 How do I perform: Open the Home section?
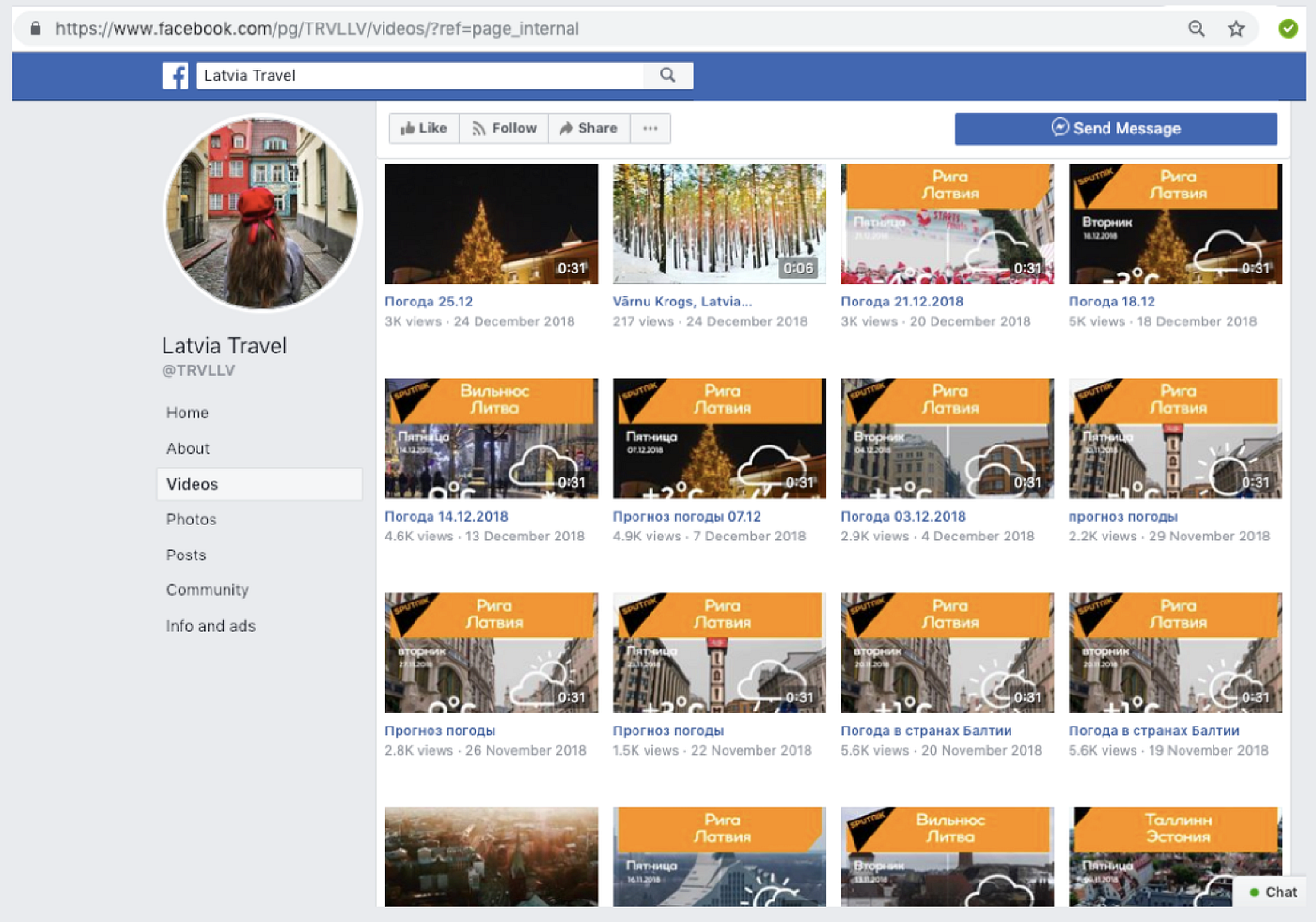pyautogui.click(x=187, y=413)
